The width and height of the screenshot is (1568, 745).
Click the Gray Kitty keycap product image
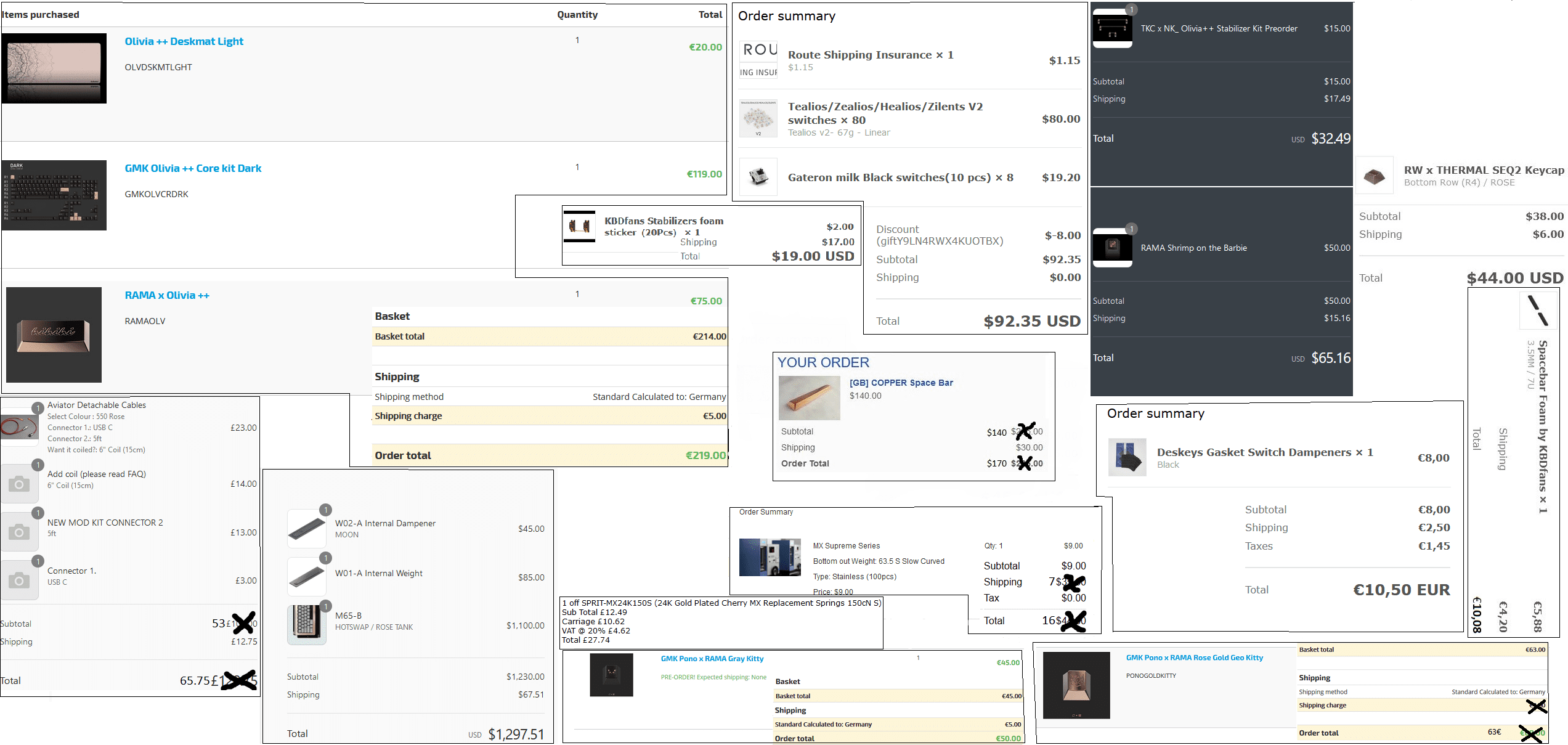click(x=611, y=675)
